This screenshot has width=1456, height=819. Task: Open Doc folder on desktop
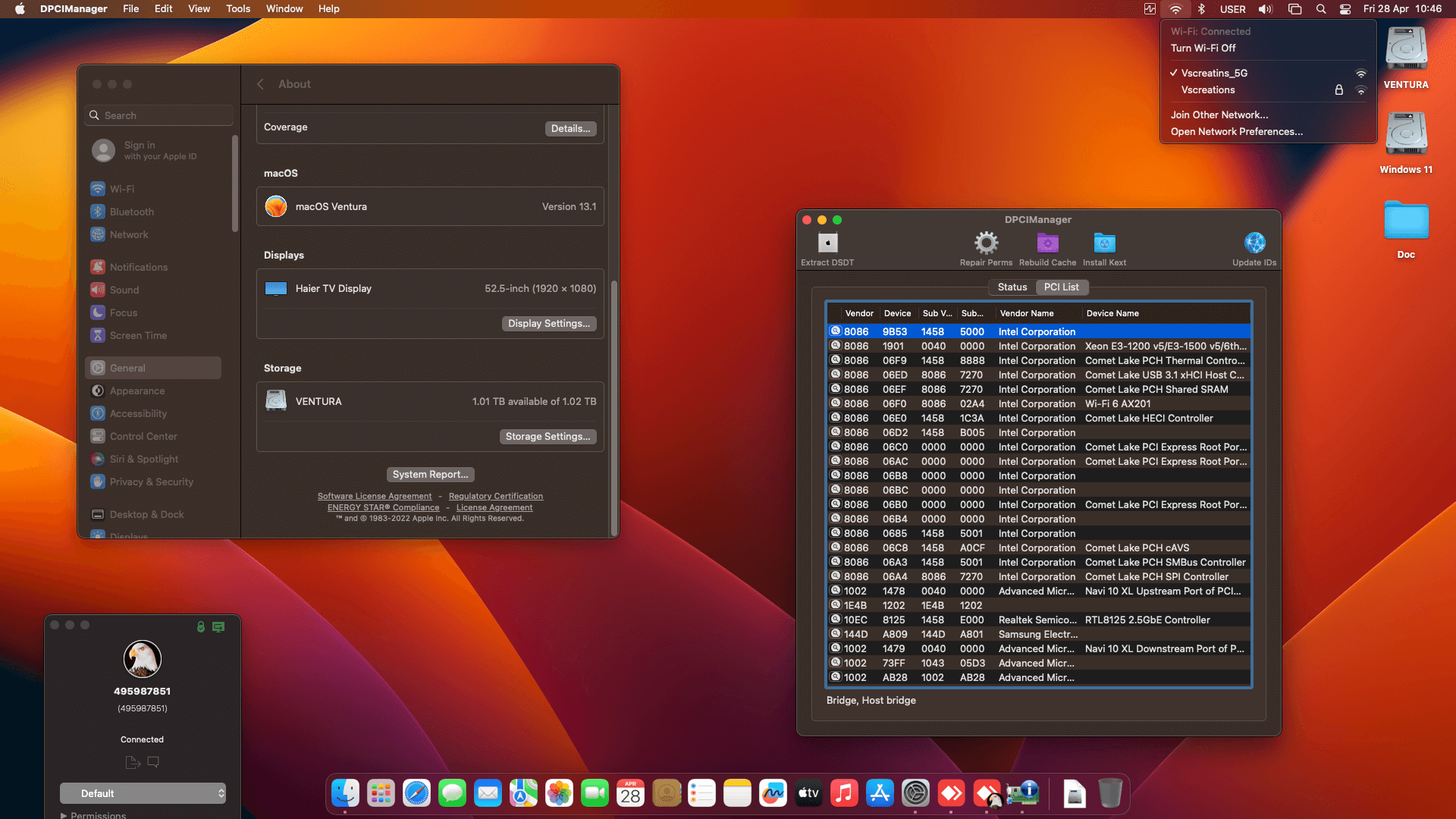coord(1406,229)
